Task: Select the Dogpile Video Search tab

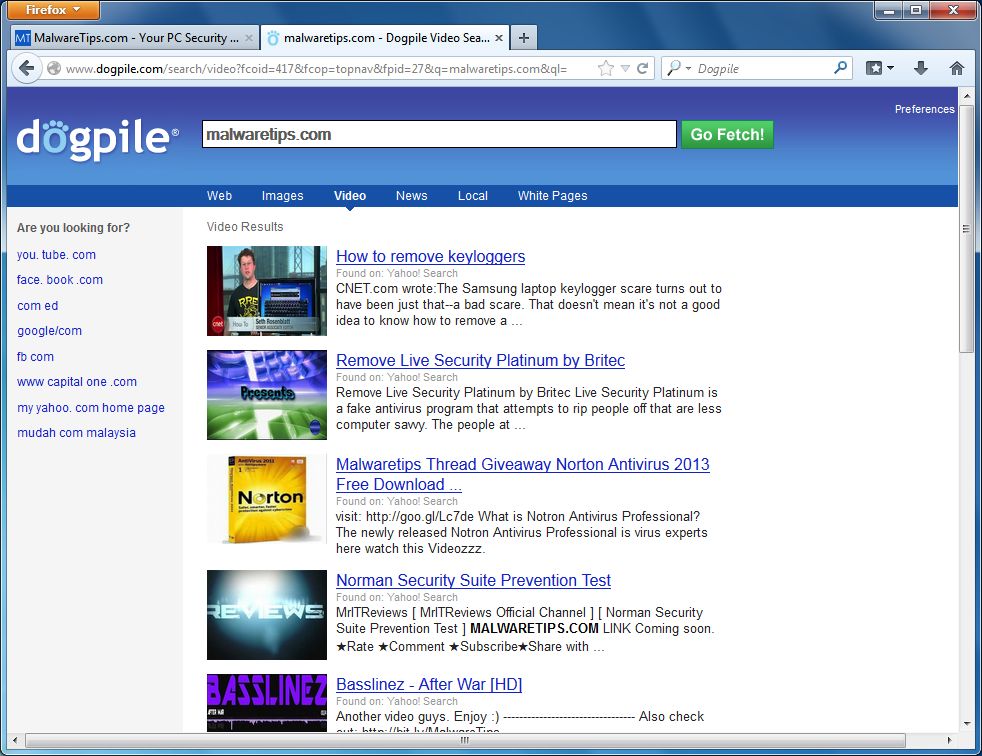Action: coord(385,38)
